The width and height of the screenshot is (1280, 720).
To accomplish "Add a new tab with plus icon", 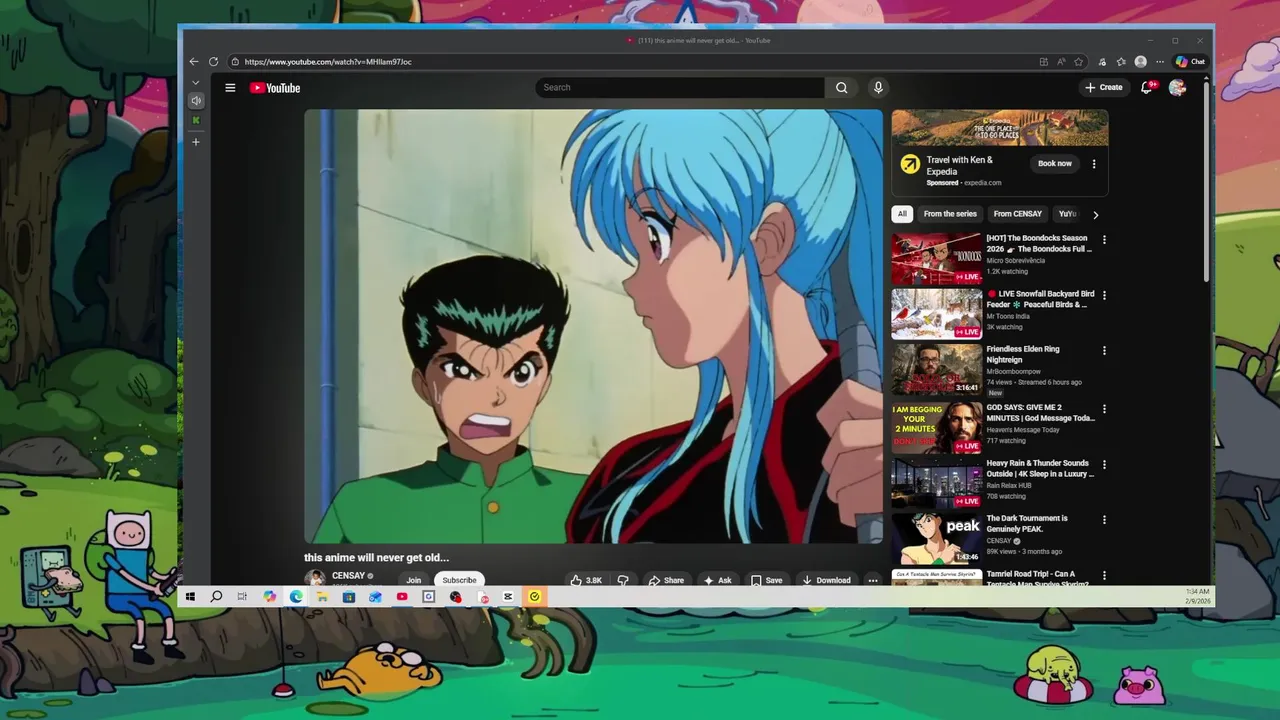I will [x=196, y=142].
